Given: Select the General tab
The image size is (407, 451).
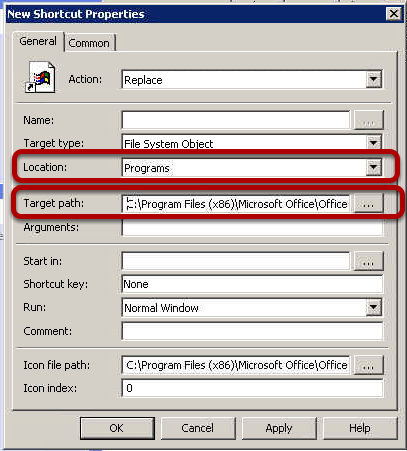Looking at the screenshot, I should (x=38, y=42).
